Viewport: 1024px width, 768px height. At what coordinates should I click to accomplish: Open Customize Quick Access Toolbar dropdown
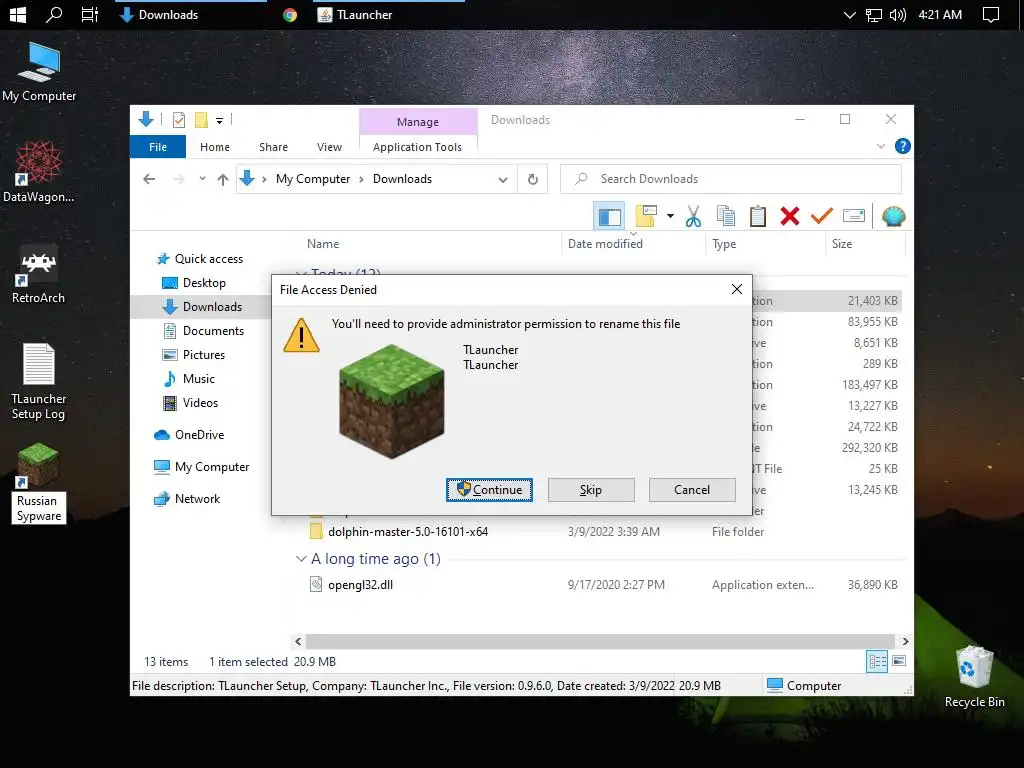(x=219, y=121)
